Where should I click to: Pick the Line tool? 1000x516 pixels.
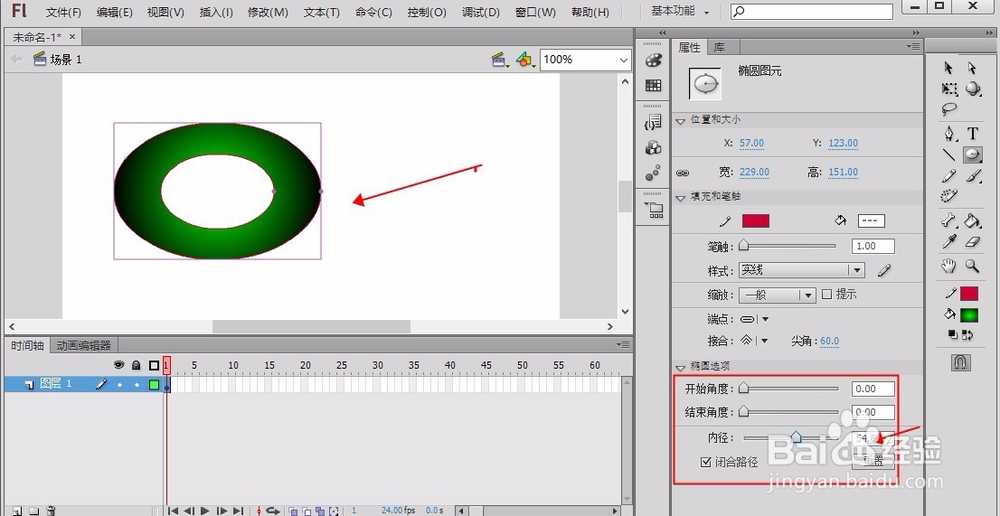(x=949, y=154)
